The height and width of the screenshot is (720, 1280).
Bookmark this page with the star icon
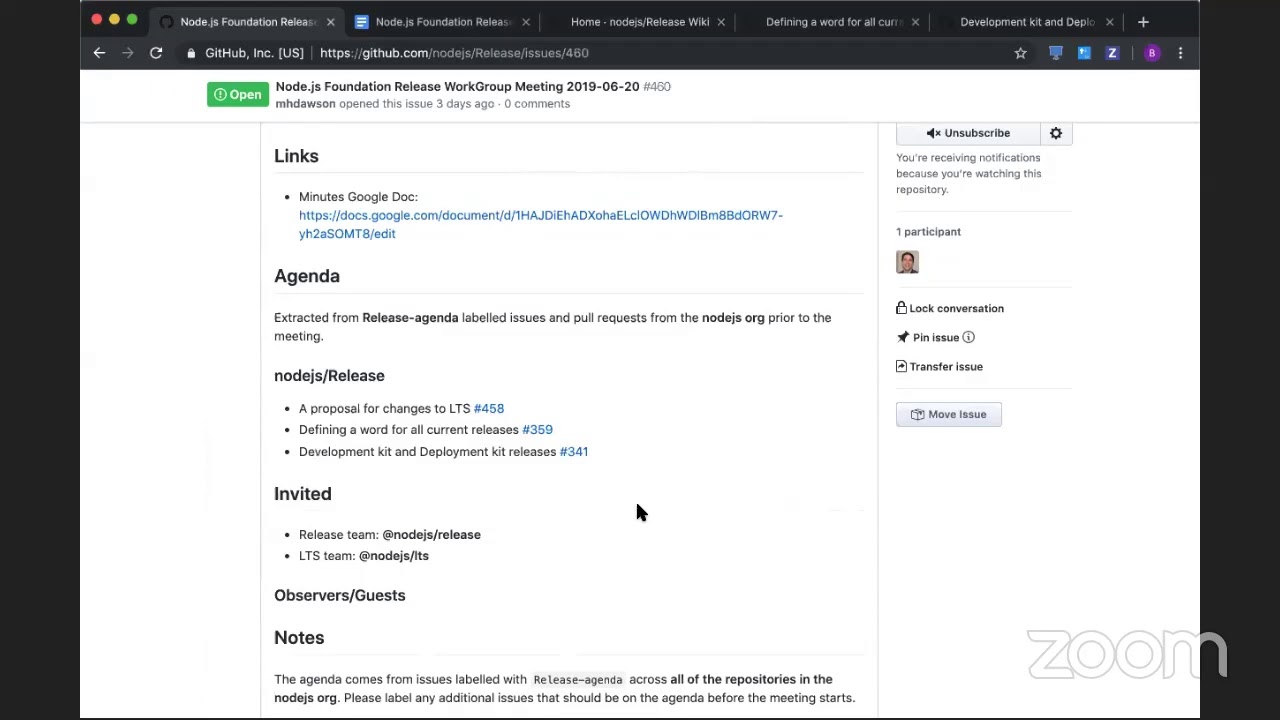coord(1020,53)
